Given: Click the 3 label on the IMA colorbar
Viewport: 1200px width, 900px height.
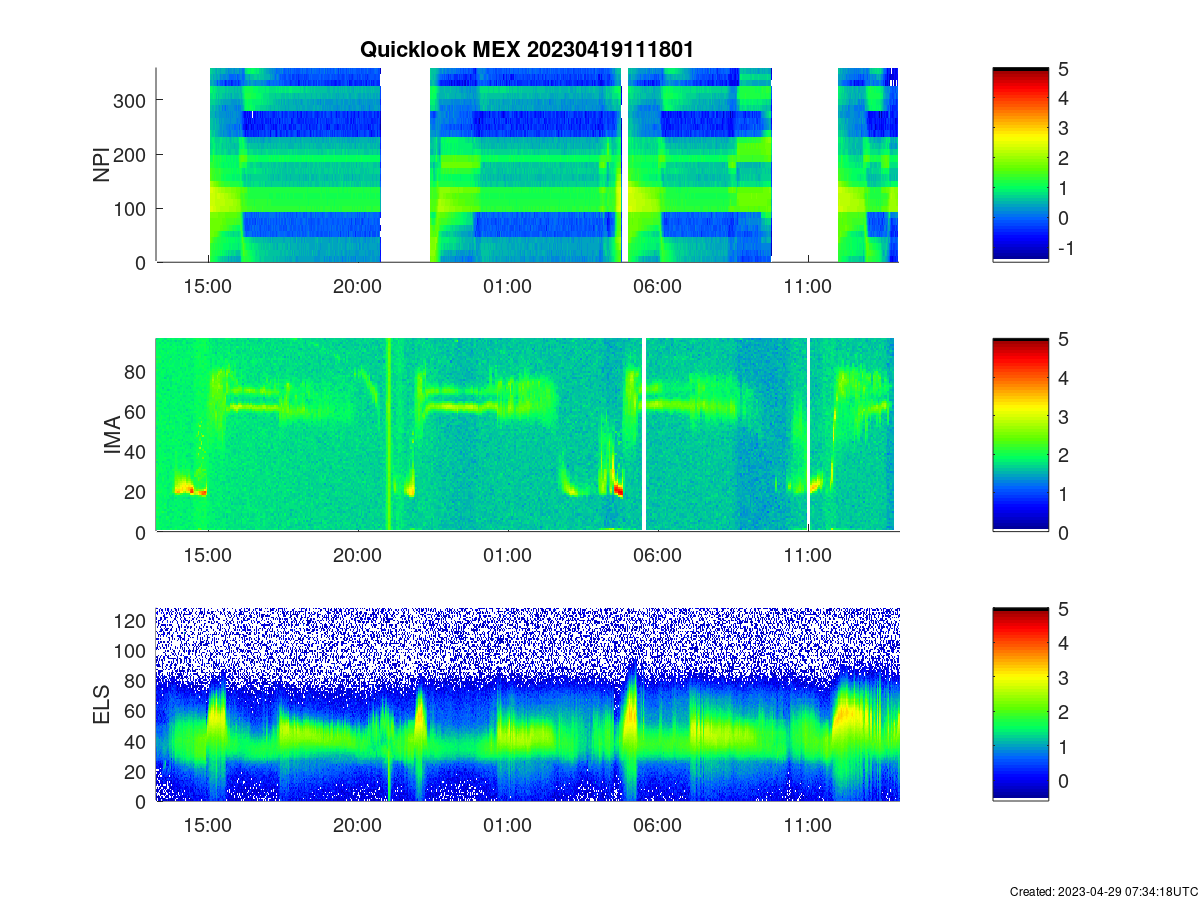Looking at the screenshot, I should 1064,416.
